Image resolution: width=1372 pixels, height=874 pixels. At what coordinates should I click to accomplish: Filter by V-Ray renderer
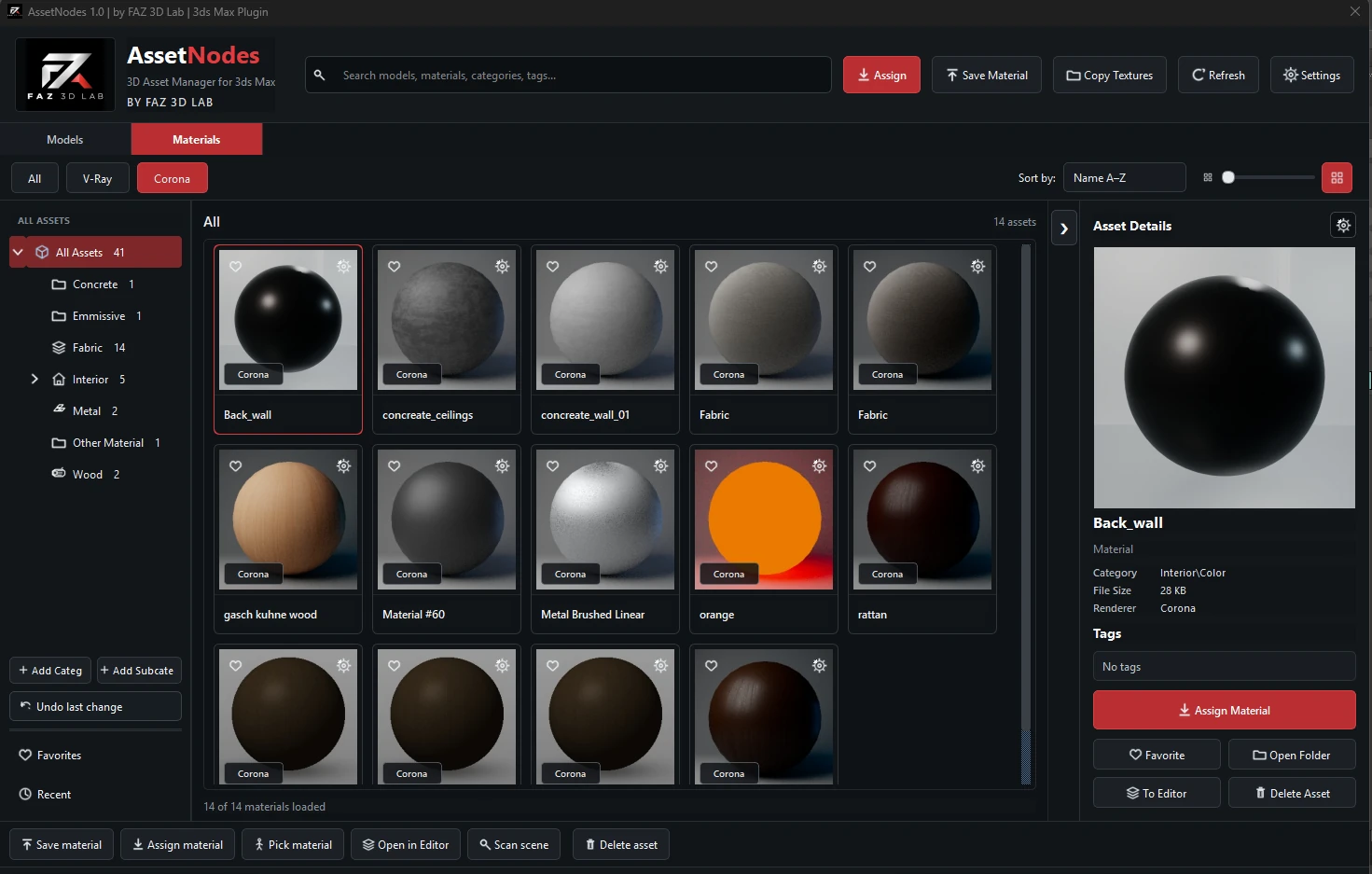point(97,178)
